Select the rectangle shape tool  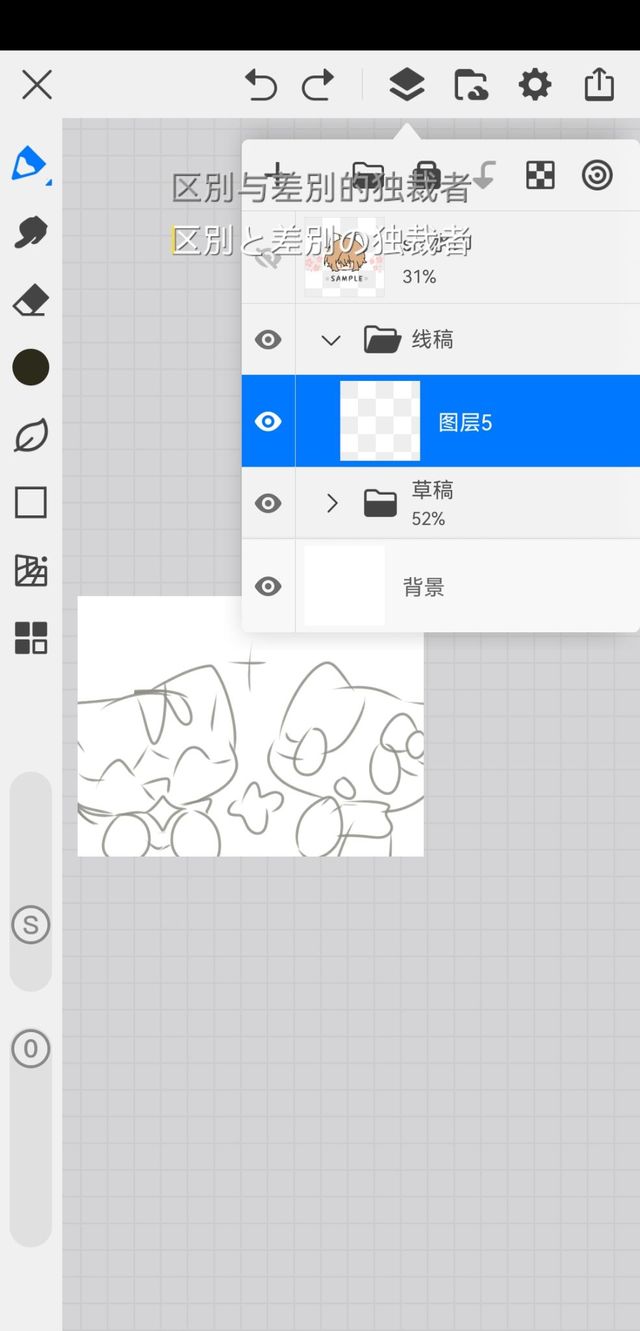pyautogui.click(x=30, y=502)
